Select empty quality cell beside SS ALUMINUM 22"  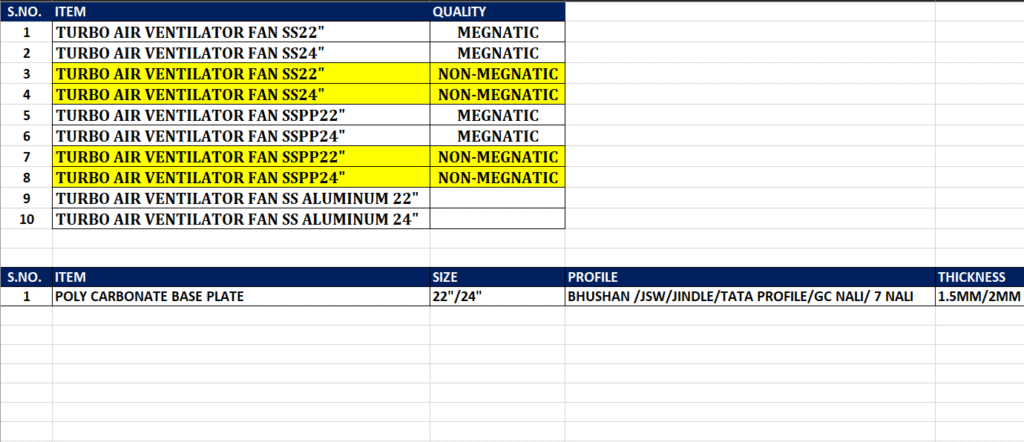click(x=497, y=199)
